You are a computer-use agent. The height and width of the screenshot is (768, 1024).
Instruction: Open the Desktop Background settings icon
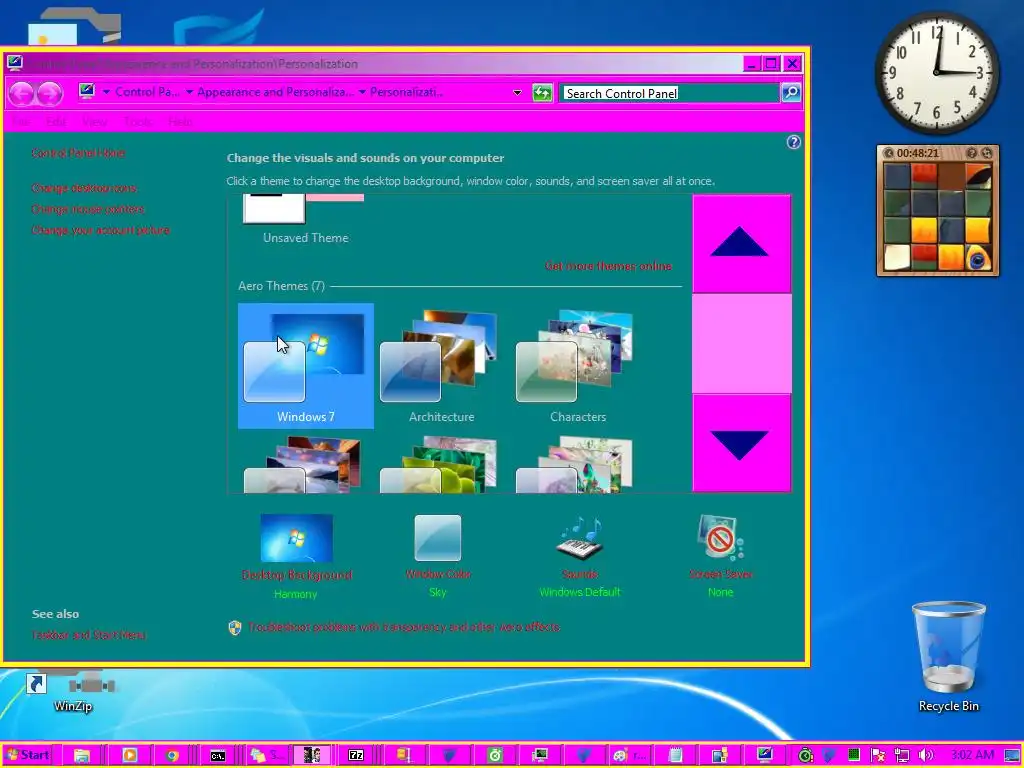(296, 538)
